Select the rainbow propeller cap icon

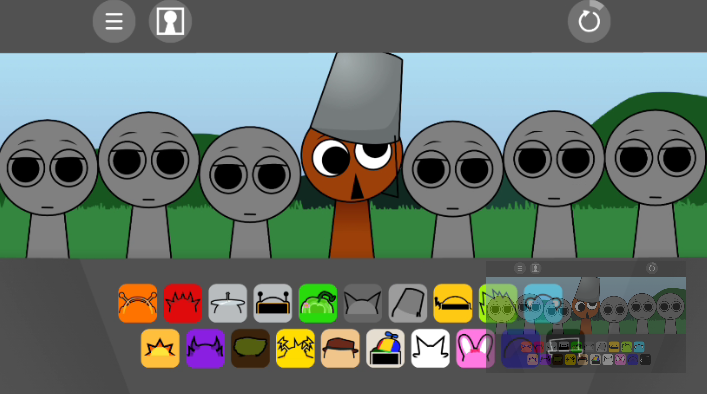pos(386,348)
